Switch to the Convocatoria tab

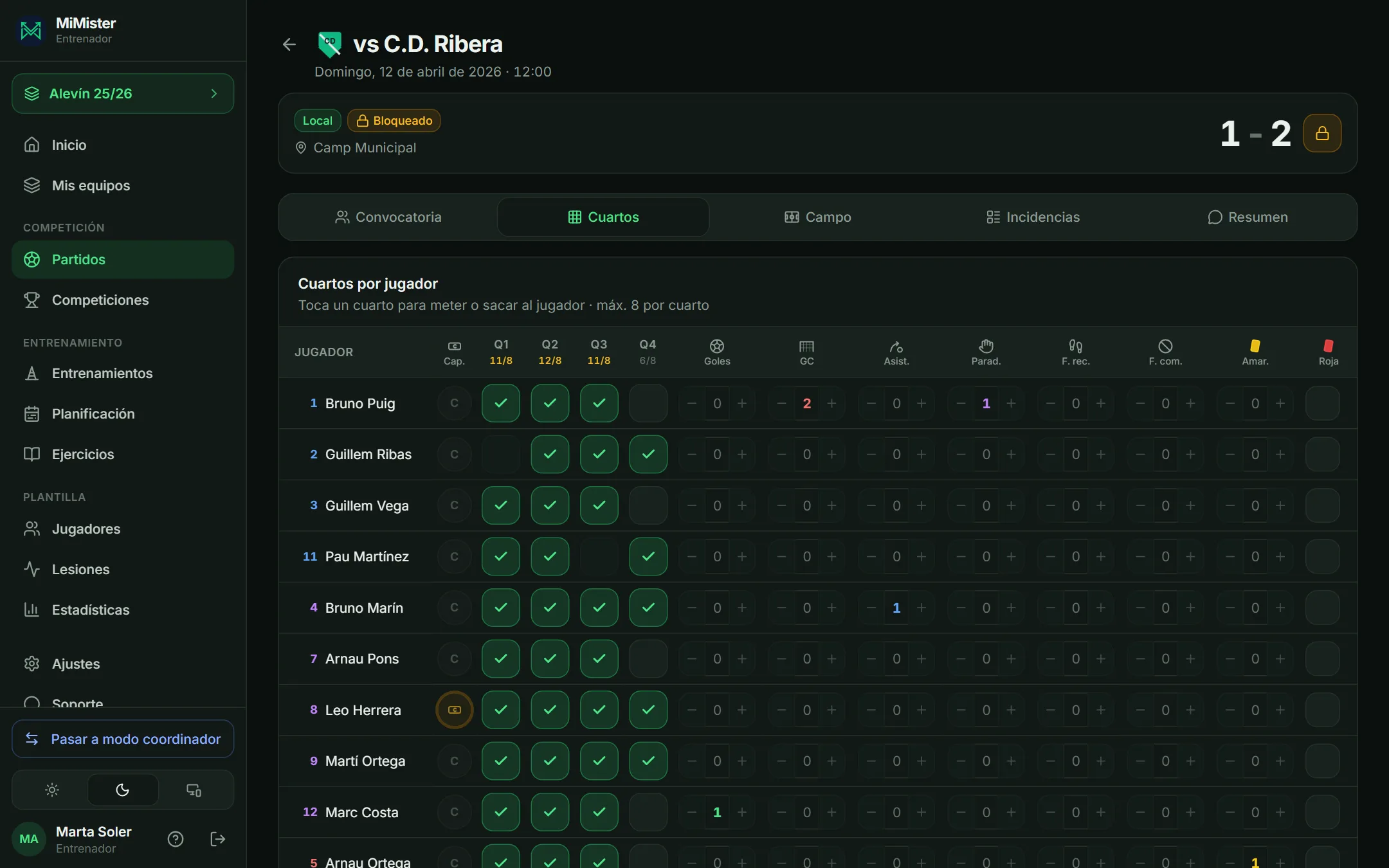point(388,217)
